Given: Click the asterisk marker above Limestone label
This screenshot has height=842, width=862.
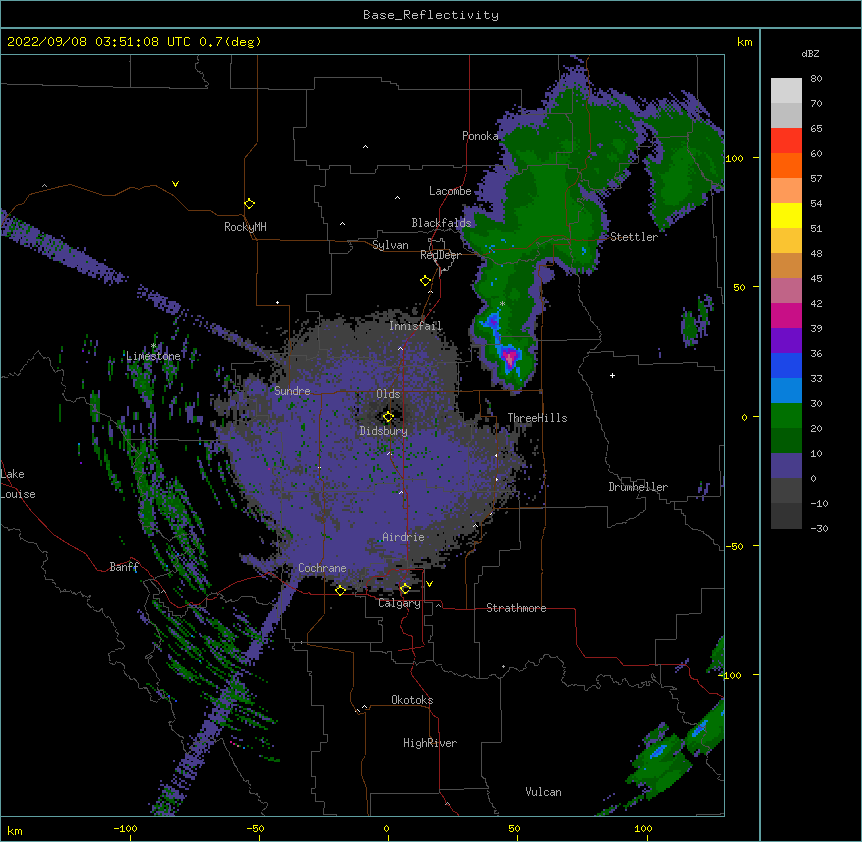Looking at the screenshot, I should (154, 345).
